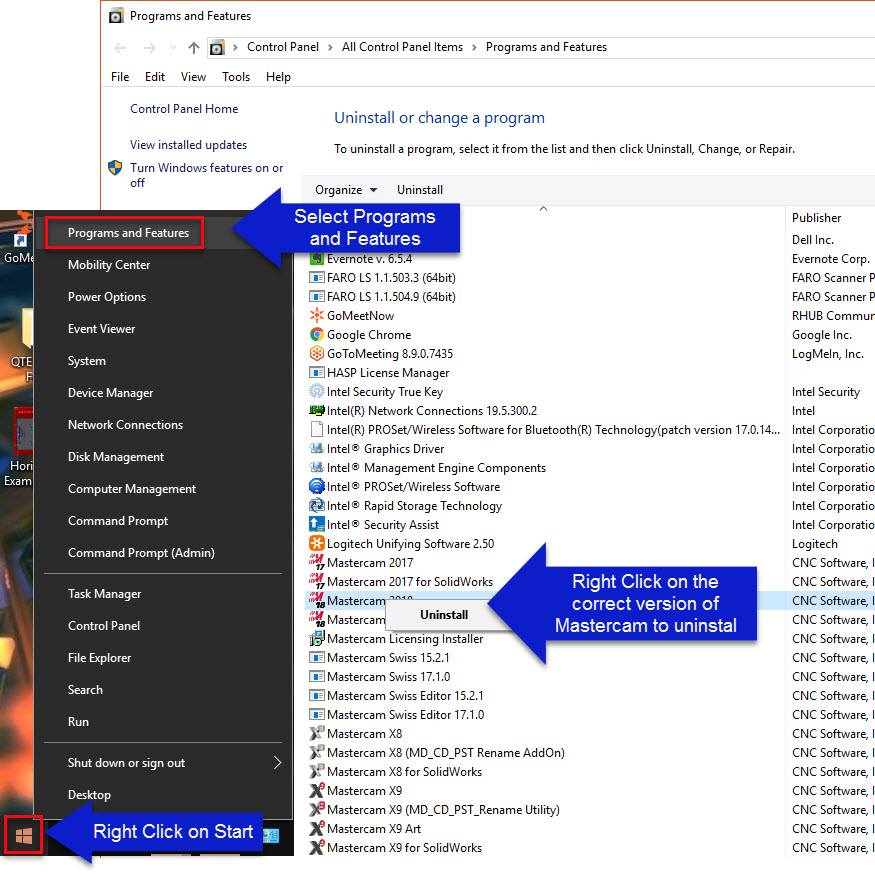Viewport: 875px width, 875px height.
Task: Open the Control Panel Home link
Action: 184,109
